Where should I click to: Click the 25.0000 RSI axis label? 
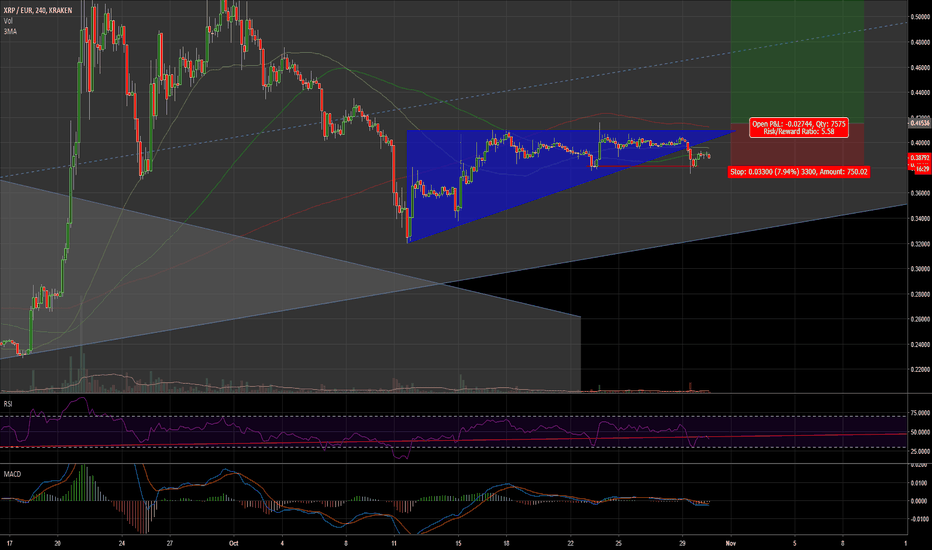tap(920, 451)
